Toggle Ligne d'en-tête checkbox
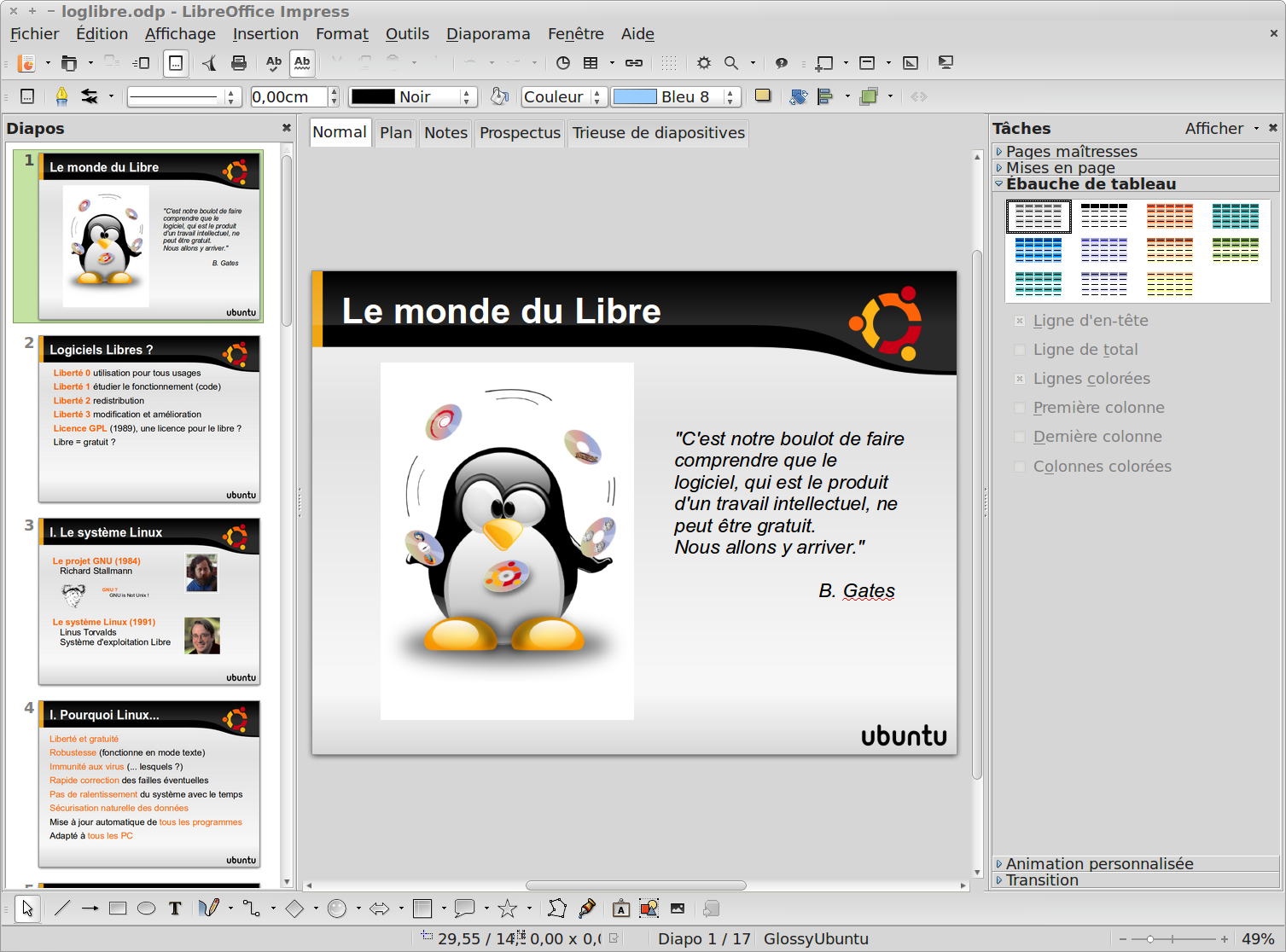 (1020, 321)
